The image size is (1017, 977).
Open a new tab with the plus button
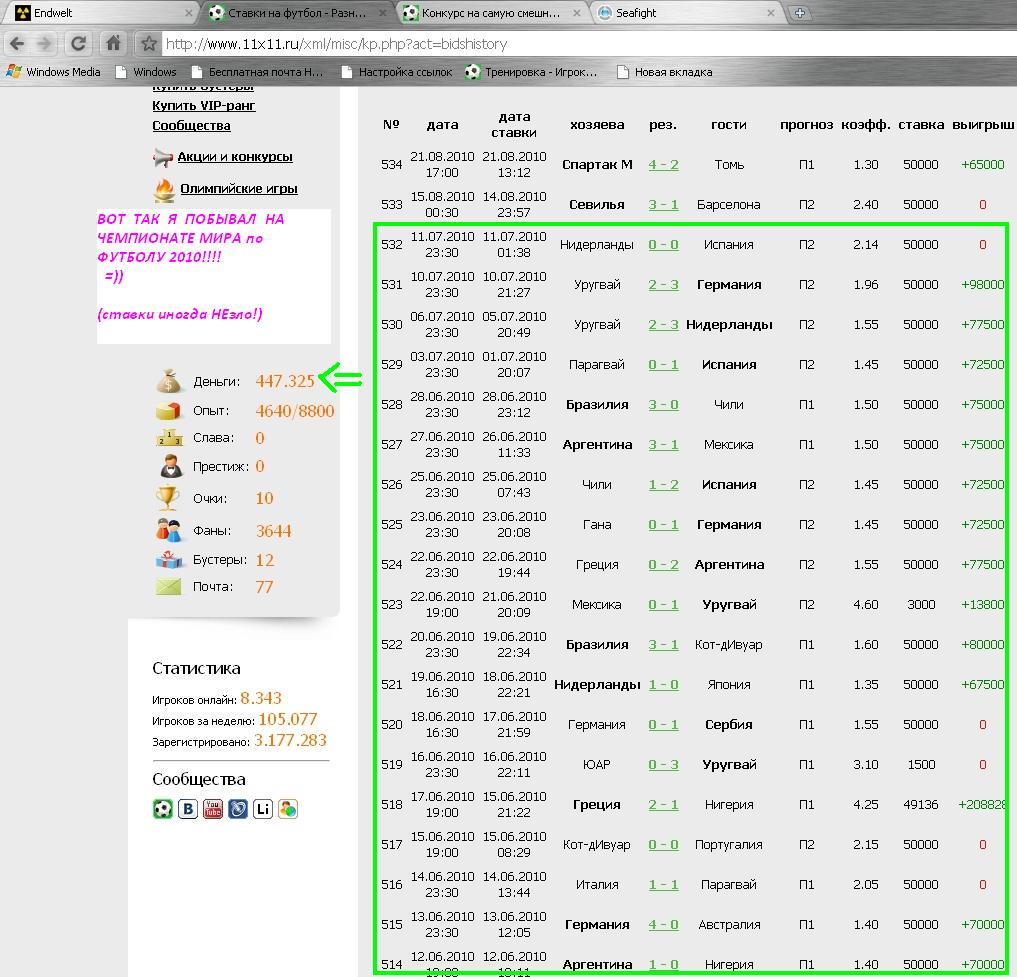799,13
